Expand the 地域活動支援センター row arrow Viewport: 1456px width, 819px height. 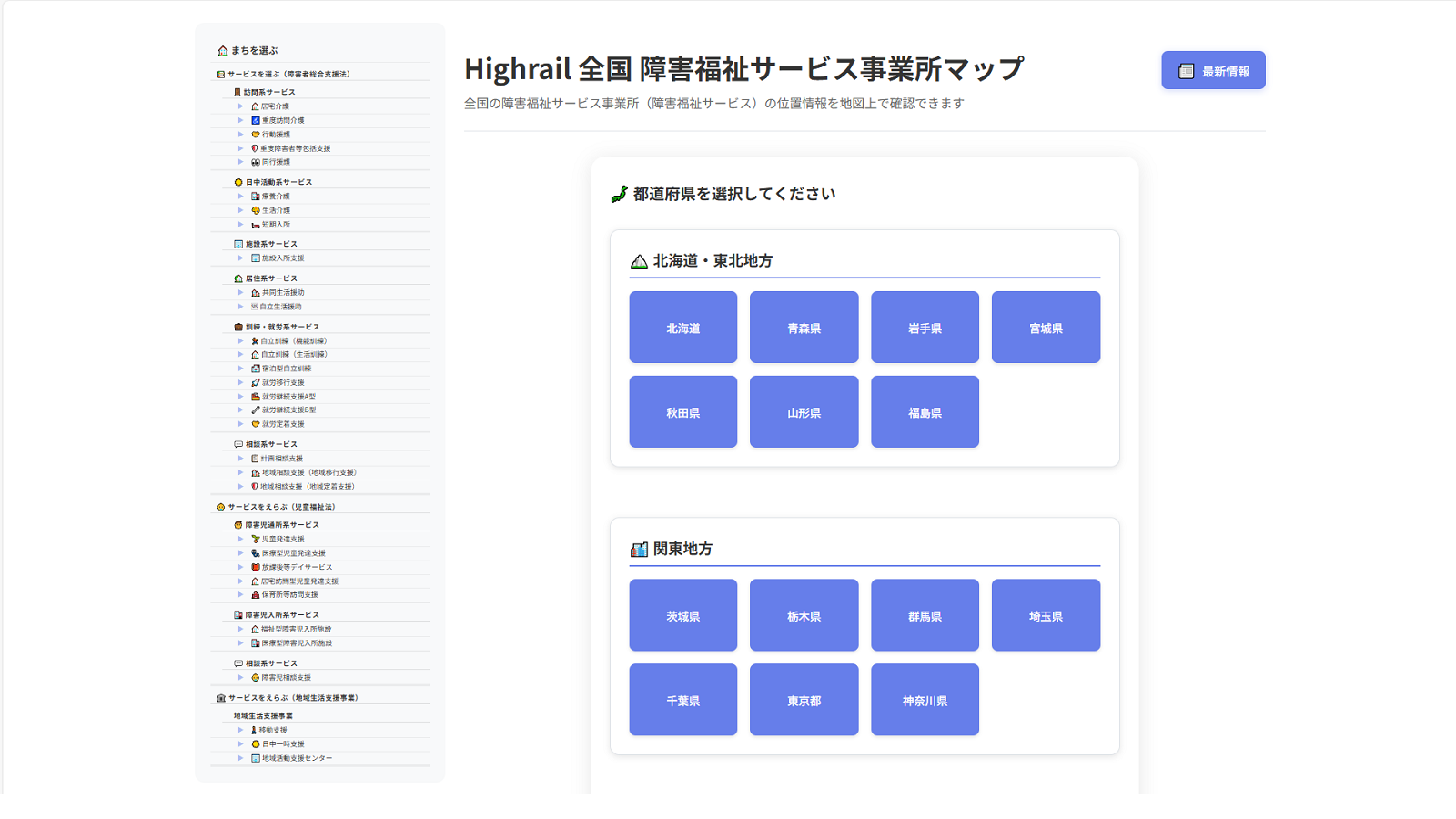tap(240, 758)
